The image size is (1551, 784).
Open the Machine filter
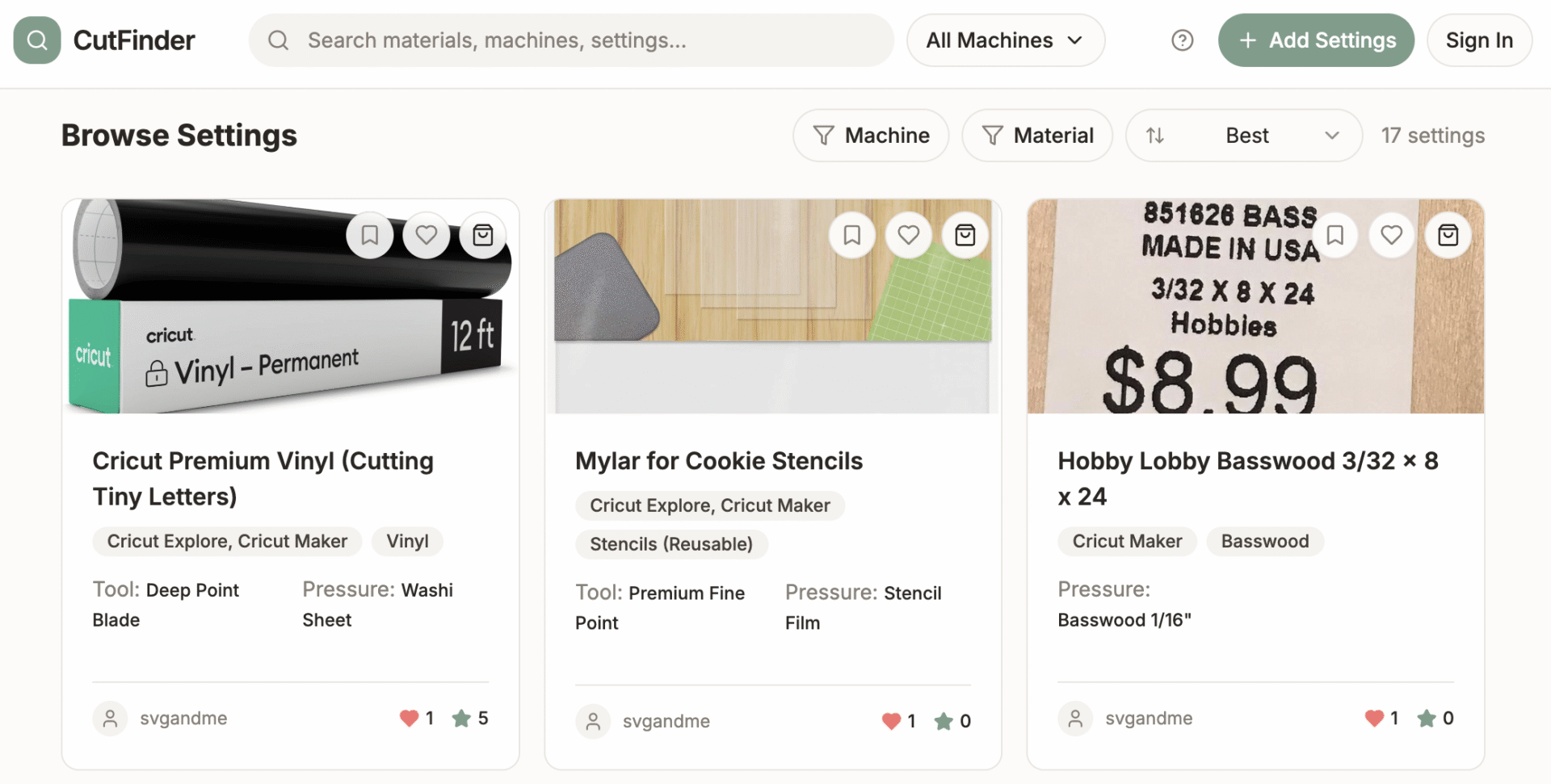(x=871, y=136)
